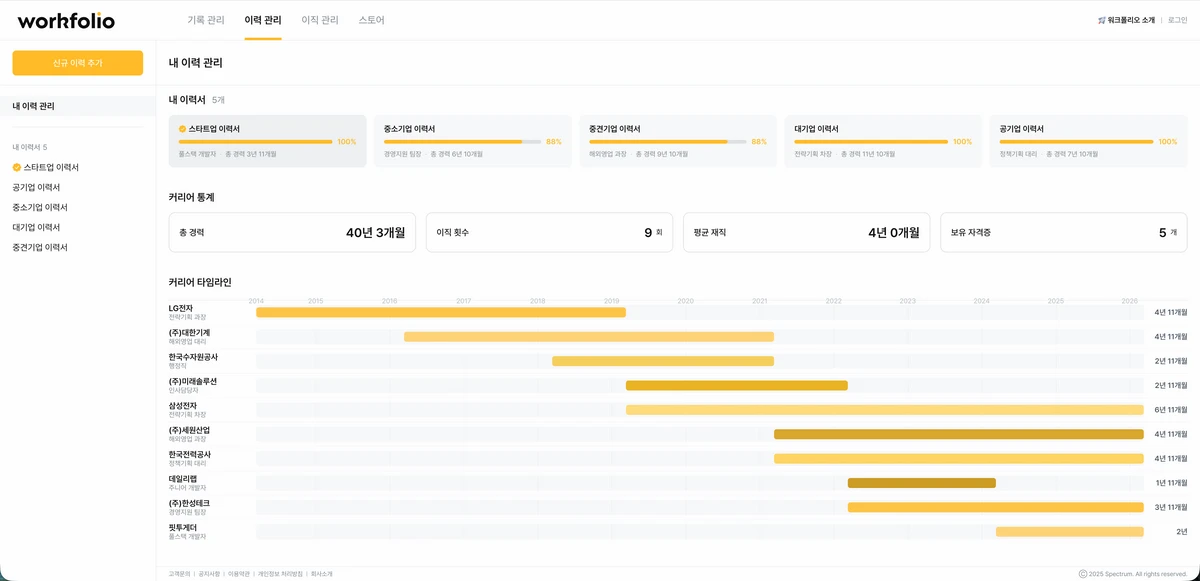
Task: Click the 평균 재직 4년 0개월 stat card
Action: 806,232
